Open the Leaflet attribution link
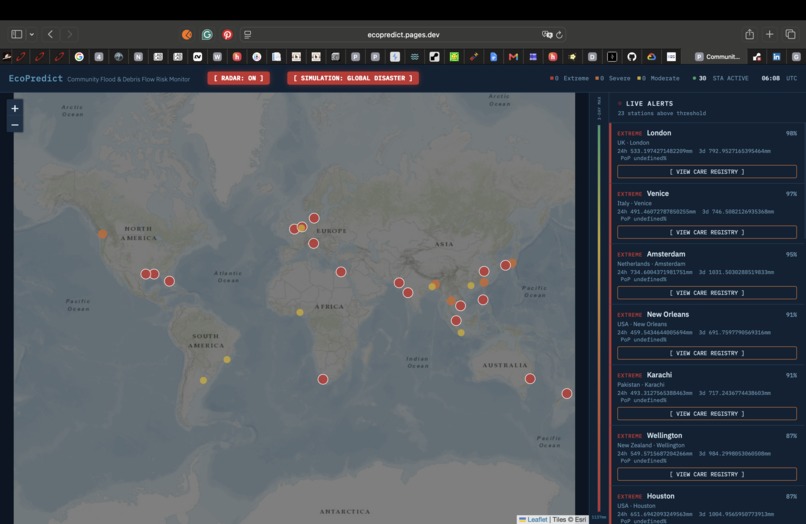Screen dimensions: 806x524 [537, 519]
